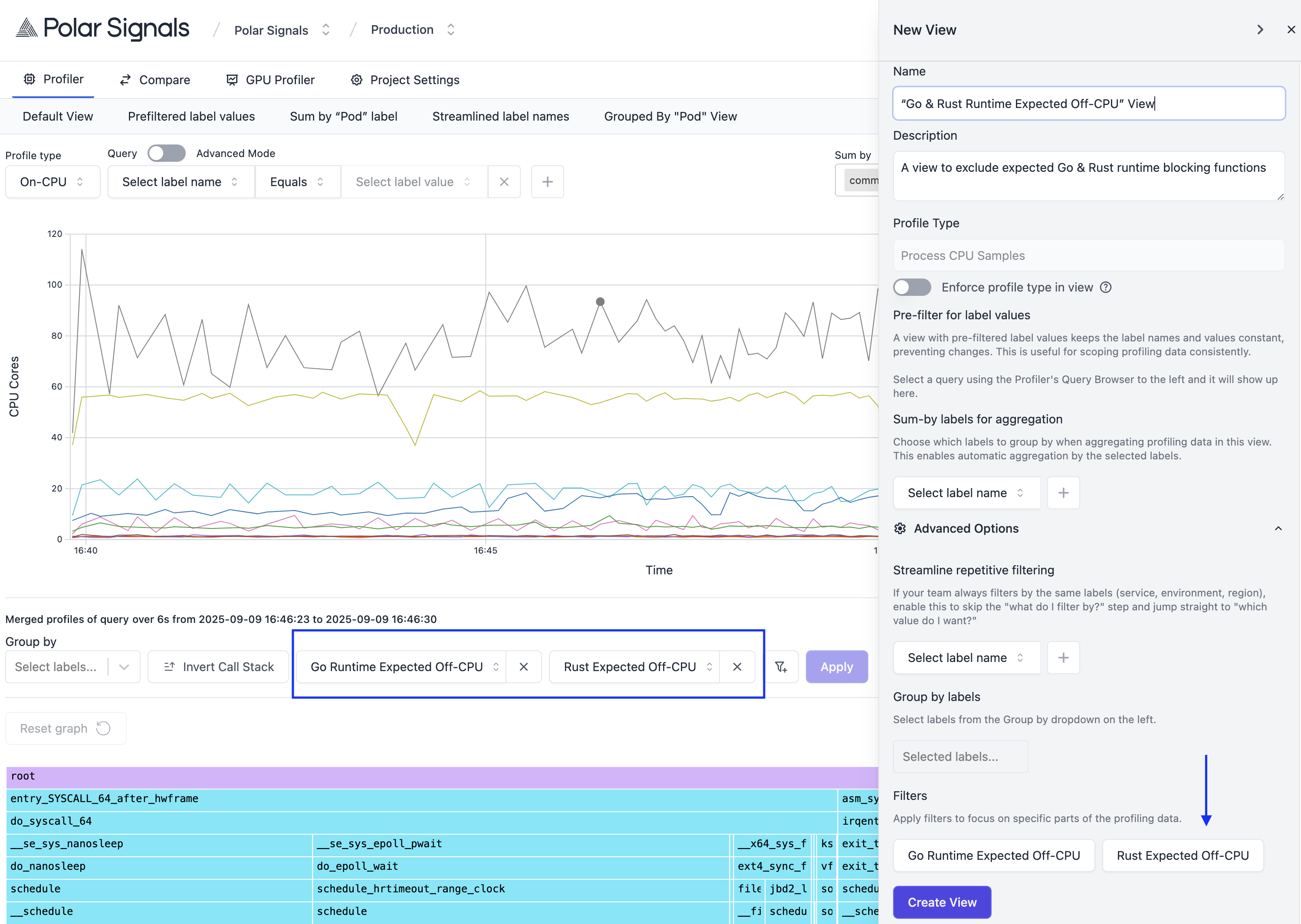Image resolution: width=1301 pixels, height=924 pixels.
Task: Toggle Invert Call Stack
Action: click(x=219, y=667)
